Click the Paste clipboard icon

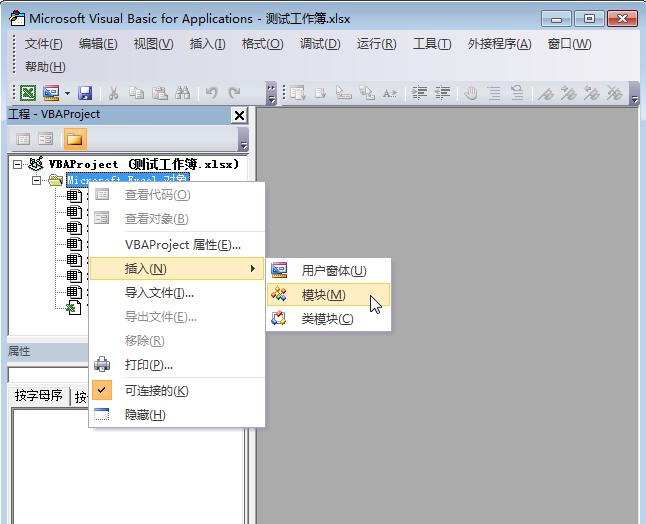[x=160, y=93]
